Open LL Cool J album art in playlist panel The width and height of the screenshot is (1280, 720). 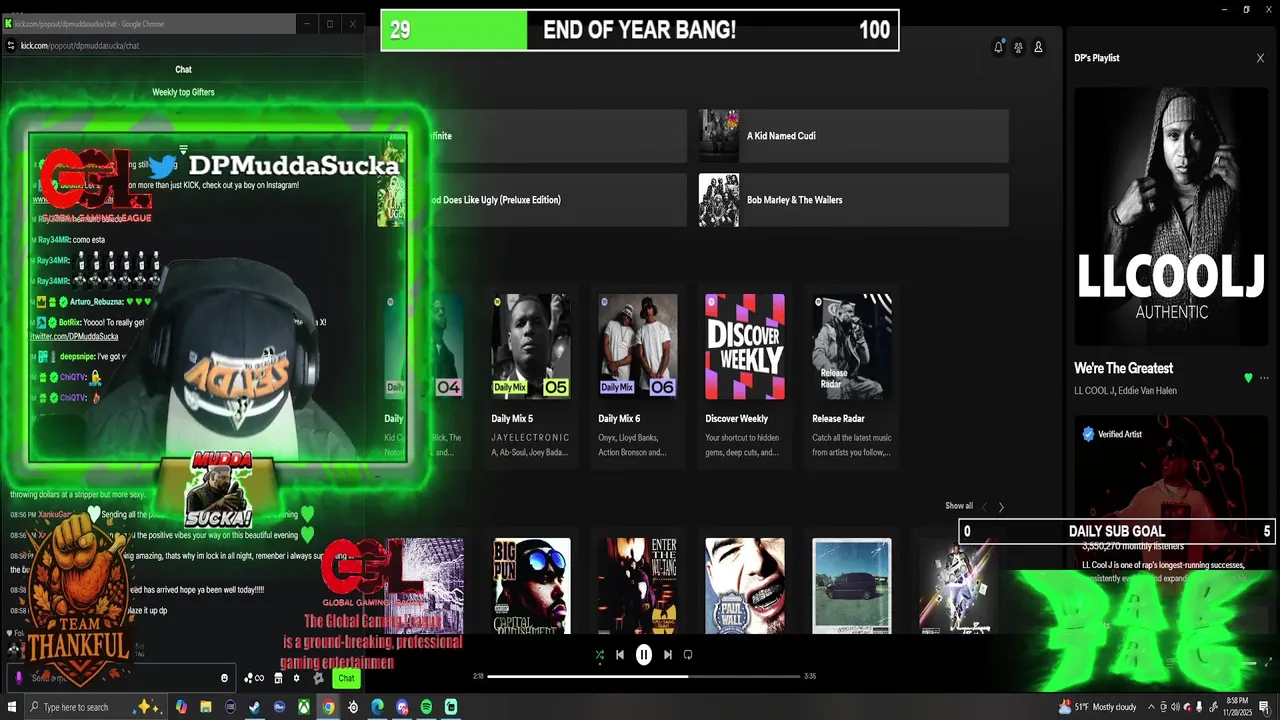click(x=1171, y=216)
